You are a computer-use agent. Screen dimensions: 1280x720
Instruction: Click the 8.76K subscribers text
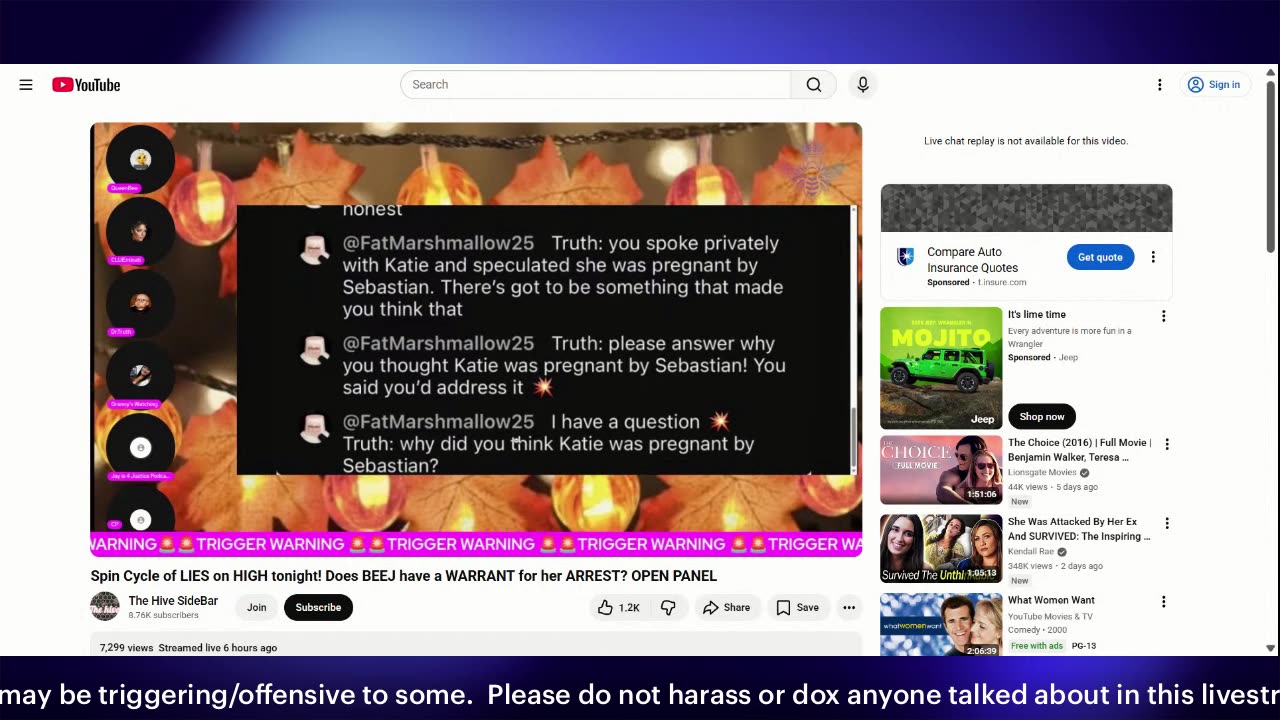pos(163,616)
